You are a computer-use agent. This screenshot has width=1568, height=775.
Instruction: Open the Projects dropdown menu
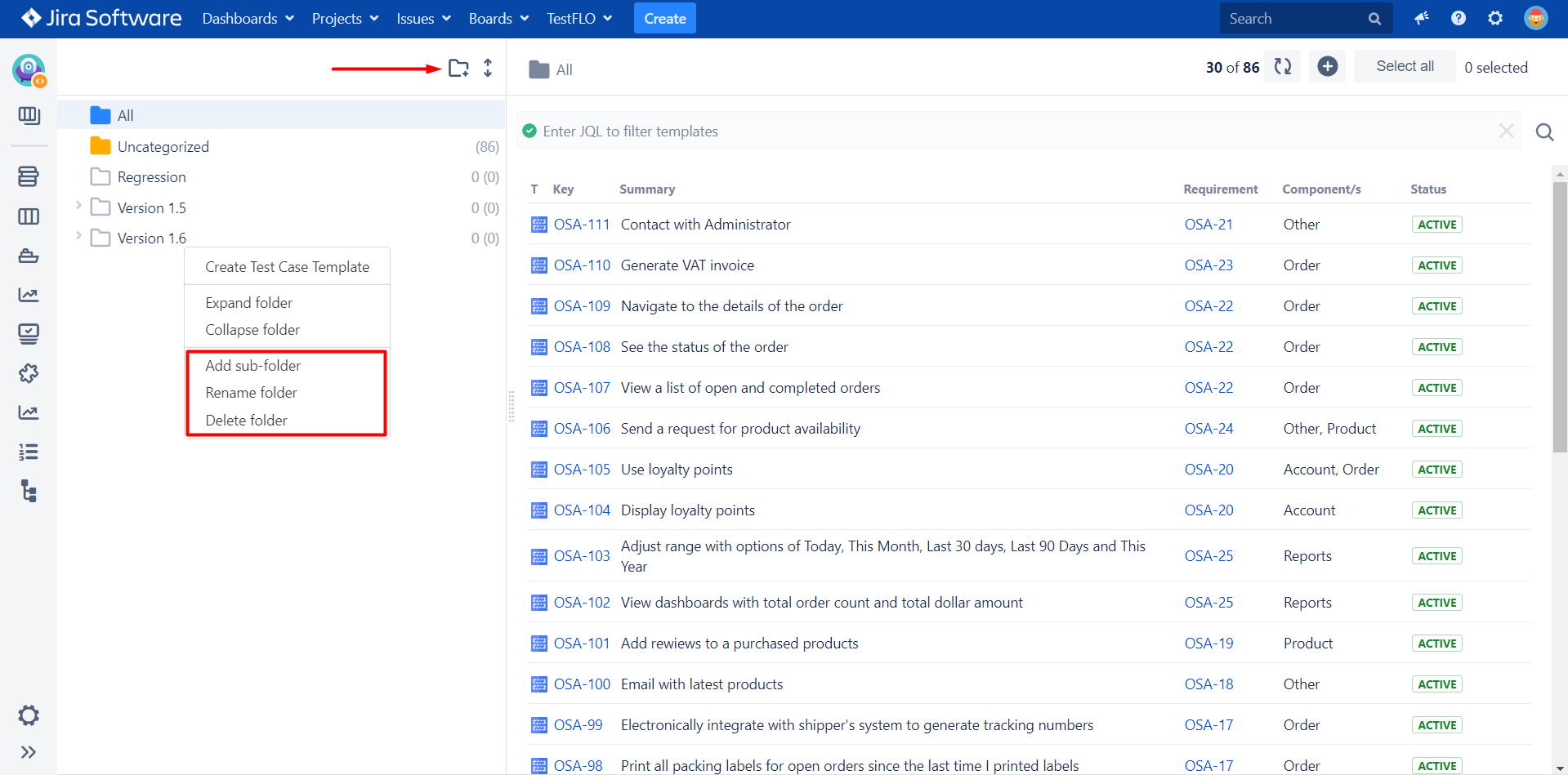(x=345, y=18)
